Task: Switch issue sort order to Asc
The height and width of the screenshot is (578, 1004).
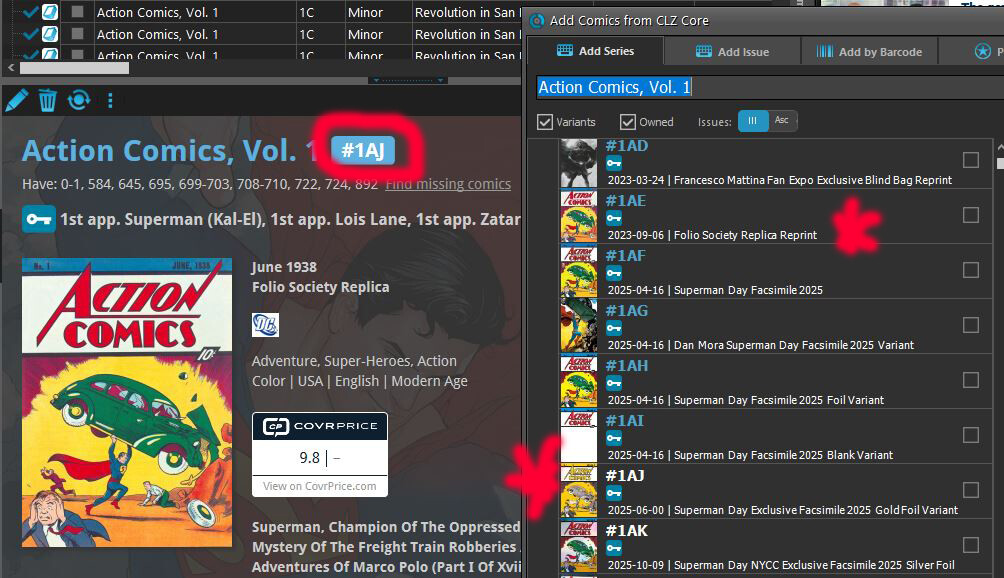Action: 782,121
